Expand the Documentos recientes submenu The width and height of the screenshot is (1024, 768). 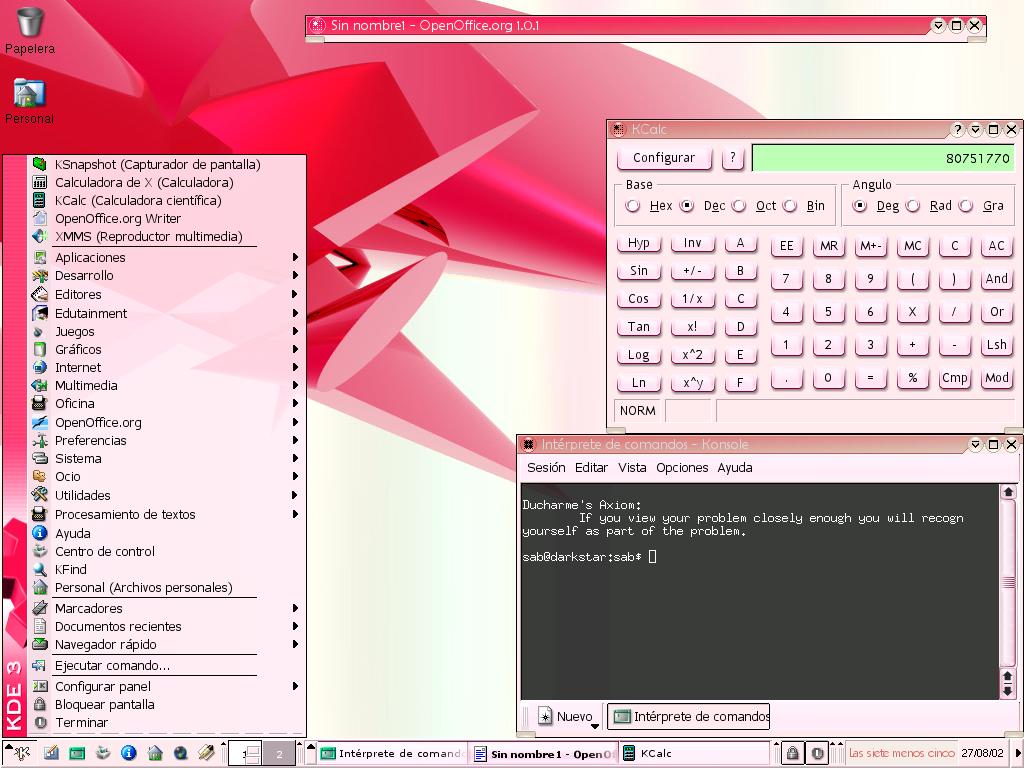click(167, 626)
